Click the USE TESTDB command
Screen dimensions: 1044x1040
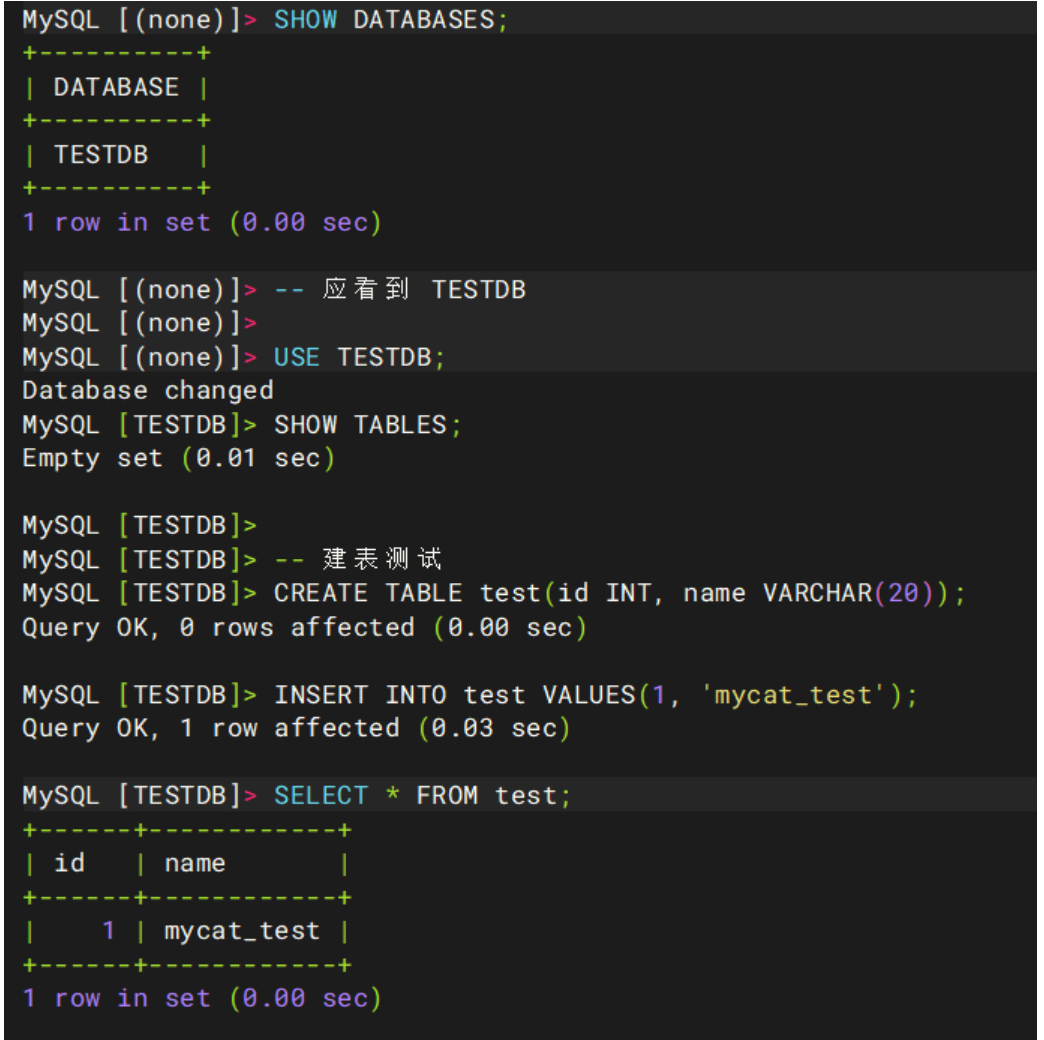tap(359, 358)
